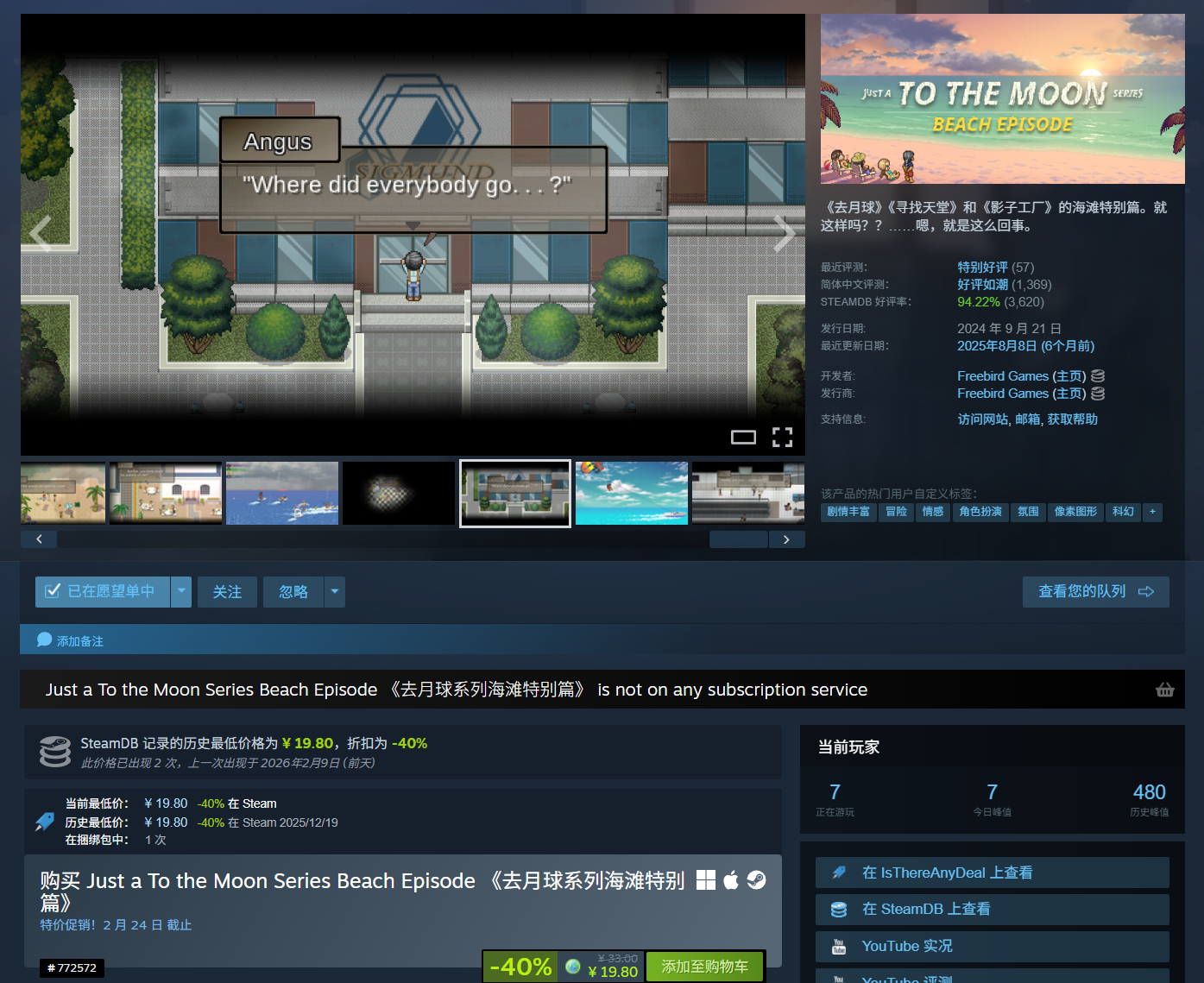Show next screenshot with right arrow
This screenshot has width=1204, height=983.
[784, 234]
